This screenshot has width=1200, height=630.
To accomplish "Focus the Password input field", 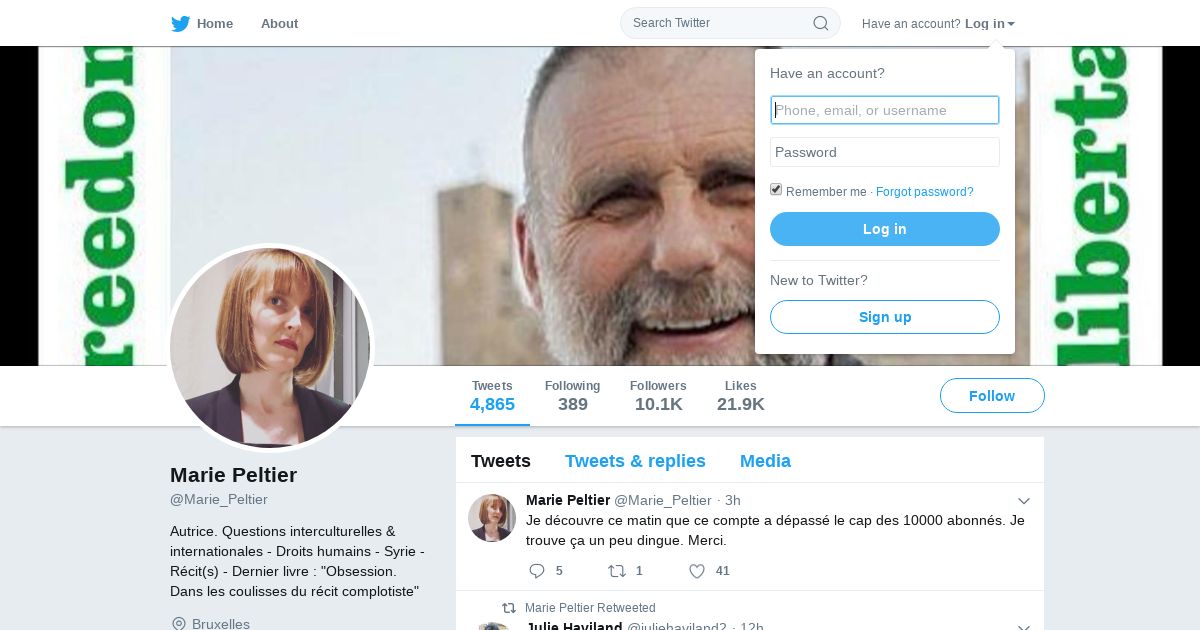I will pyautogui.click(x=884, y=152).
